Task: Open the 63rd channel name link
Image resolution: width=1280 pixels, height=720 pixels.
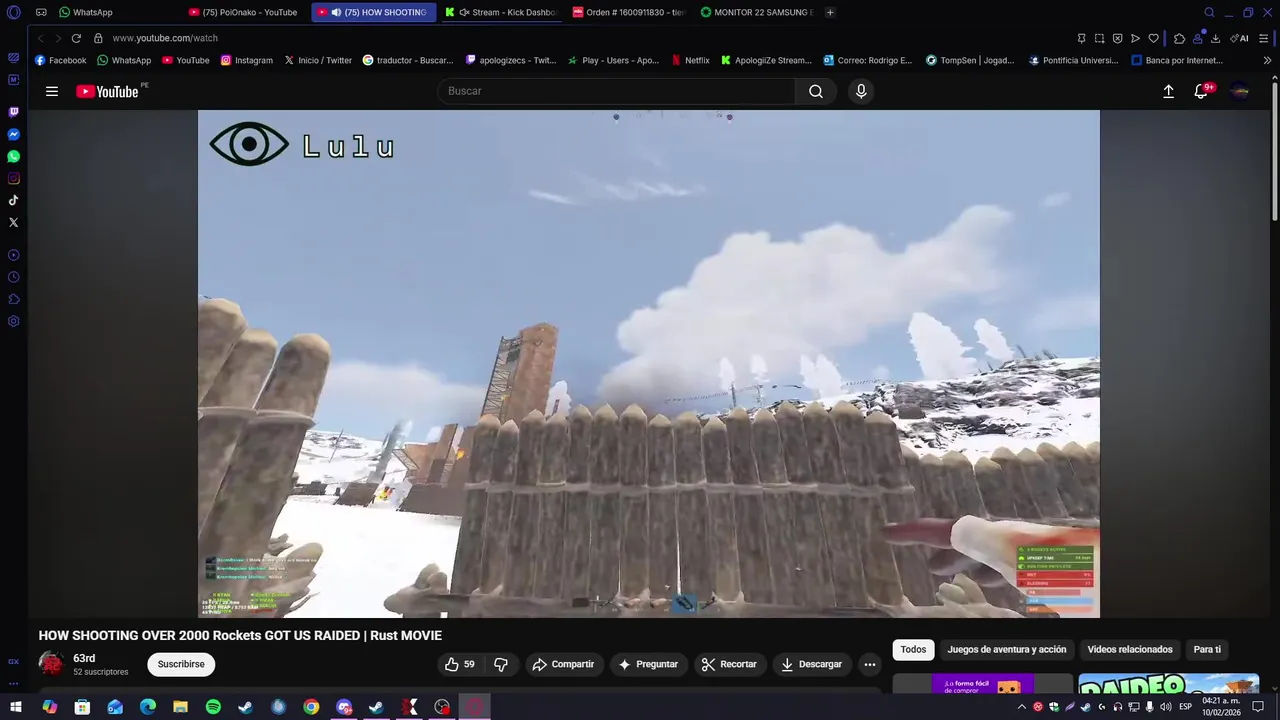Action: click(84, 658)
